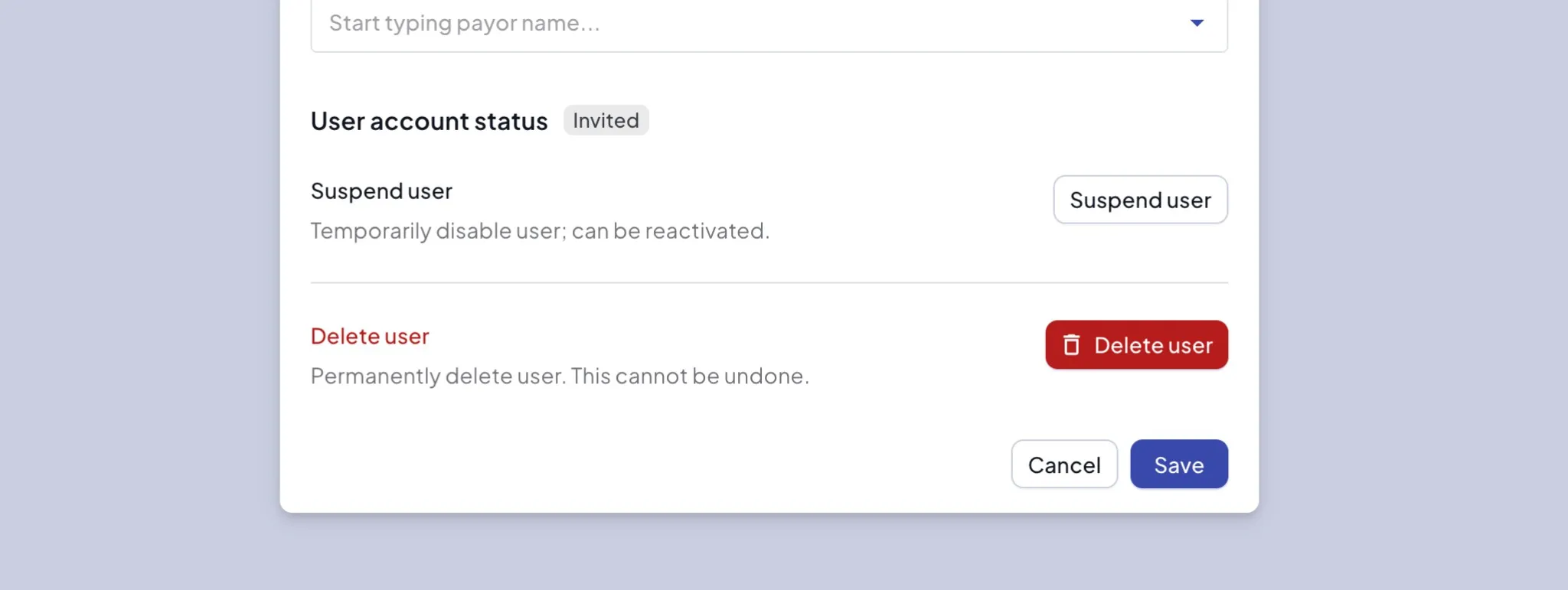
Task: Click the Invited status badge
Action: click(605, 120)
